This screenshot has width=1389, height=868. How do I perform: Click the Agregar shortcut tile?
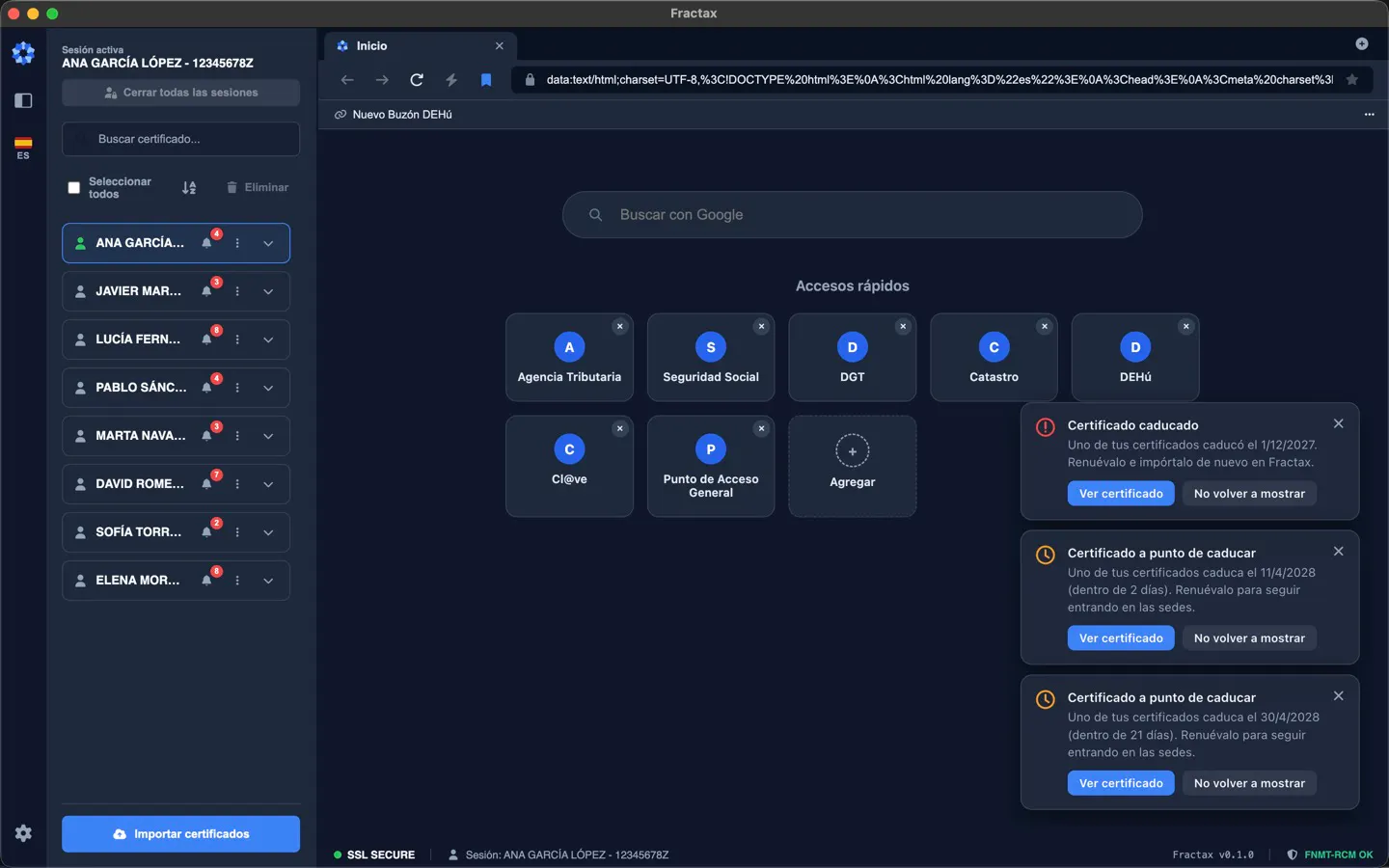pyautogui.click(x=853, y=466)
